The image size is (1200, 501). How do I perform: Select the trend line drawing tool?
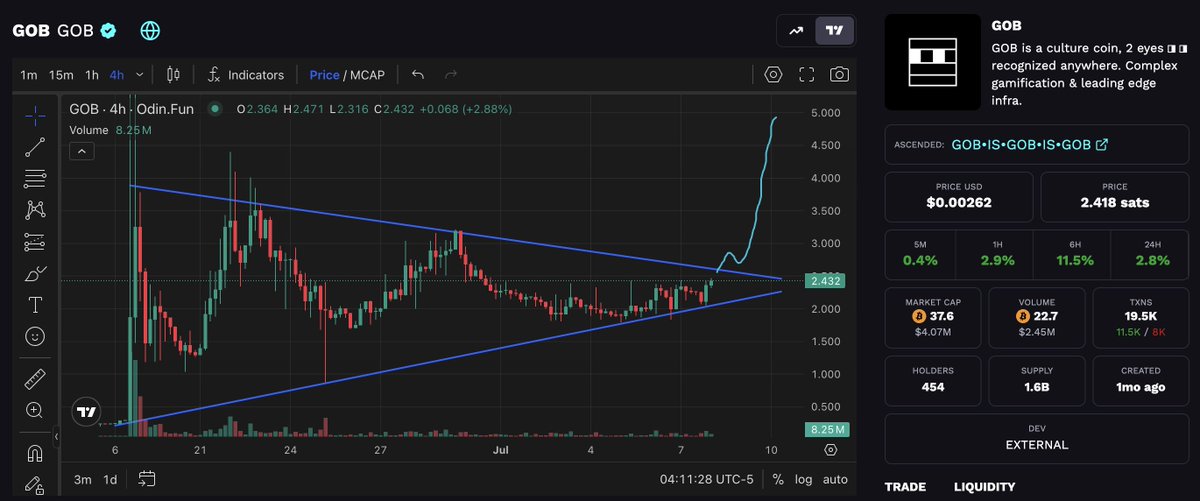(35, 147)
